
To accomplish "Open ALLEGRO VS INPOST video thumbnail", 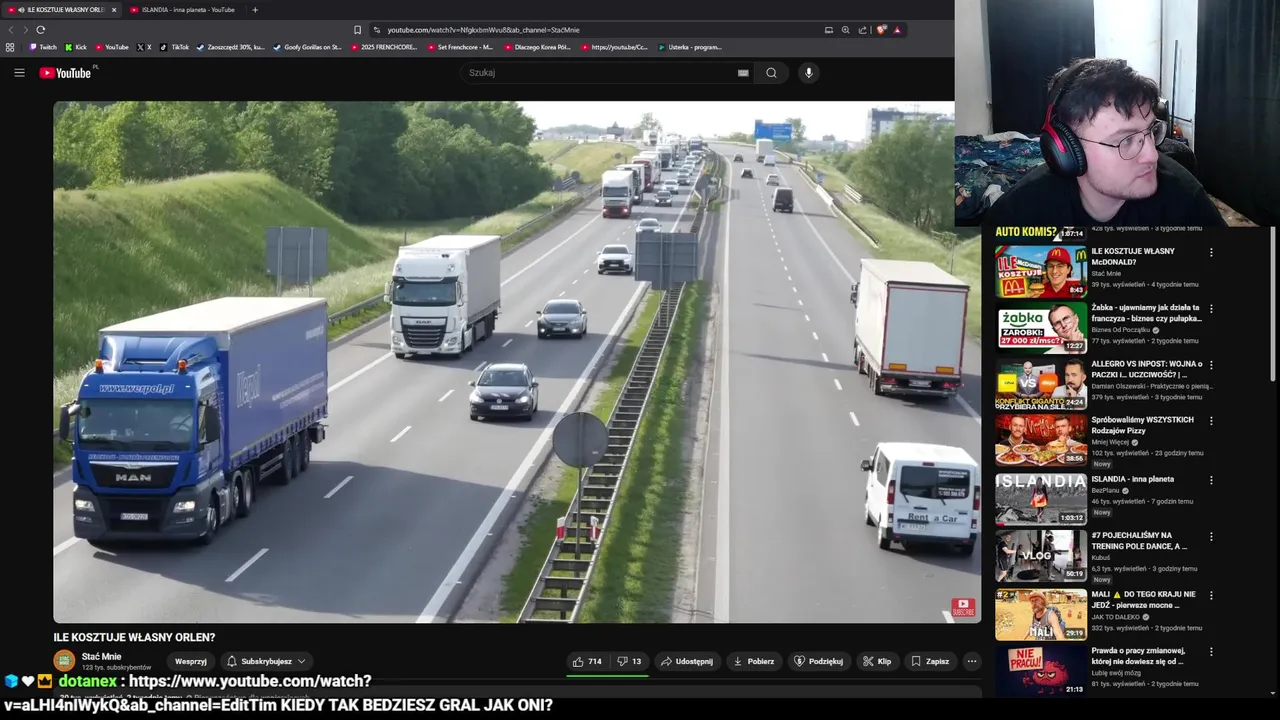I will click(1041, 385).
